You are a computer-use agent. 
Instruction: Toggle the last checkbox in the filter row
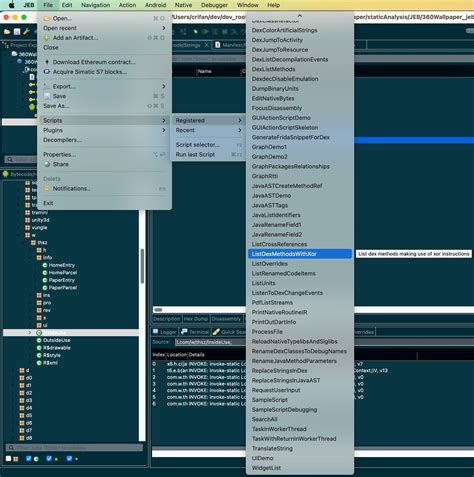coord(69,459)
